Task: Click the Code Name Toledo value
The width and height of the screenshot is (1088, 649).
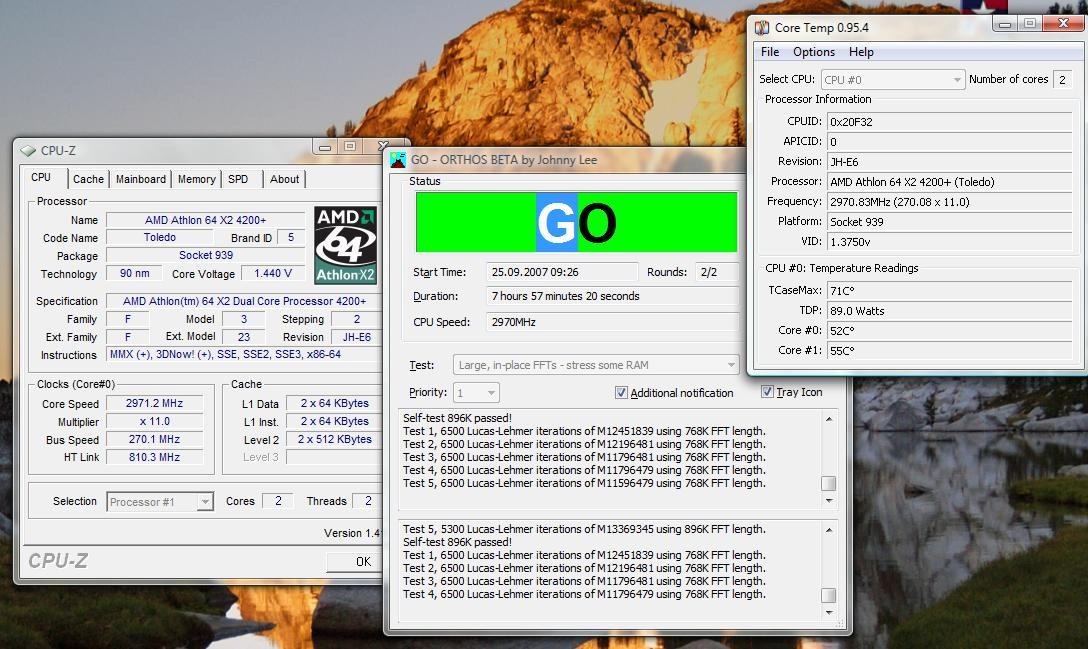Action: pos(160,237)
